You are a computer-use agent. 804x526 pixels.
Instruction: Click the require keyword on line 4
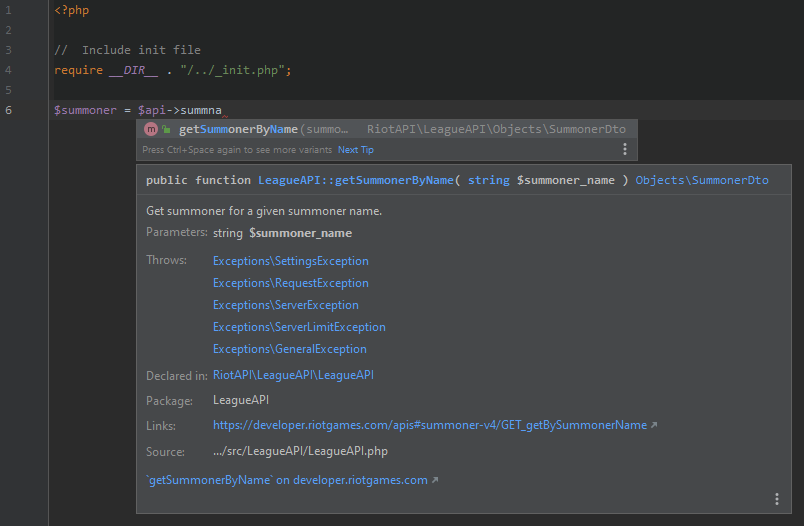[78, 70]
